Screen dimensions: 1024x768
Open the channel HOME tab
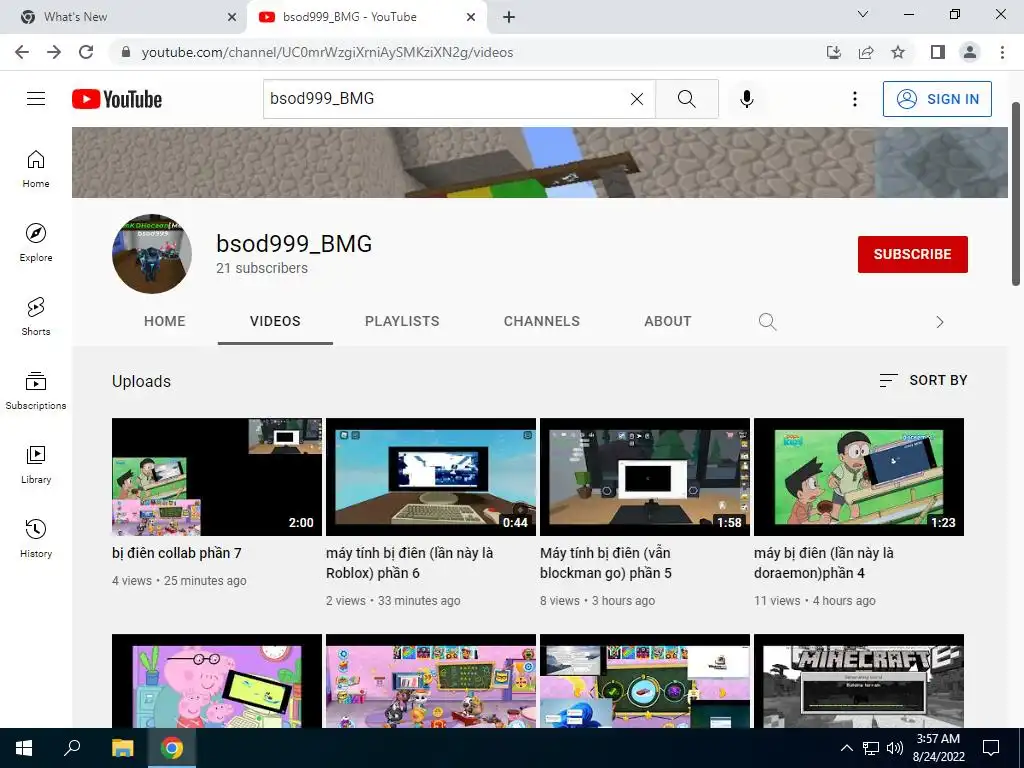[x=165, y=321]
